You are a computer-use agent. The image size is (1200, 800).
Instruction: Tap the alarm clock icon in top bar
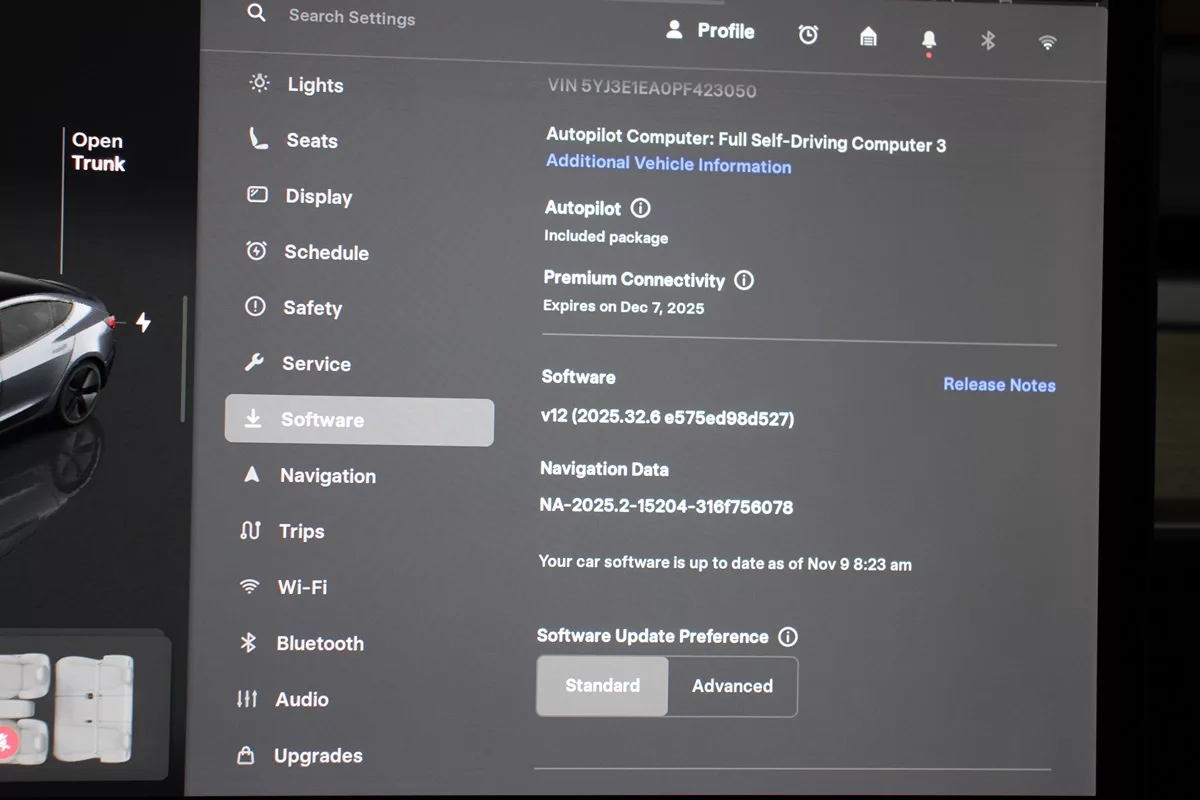(808, 35)
